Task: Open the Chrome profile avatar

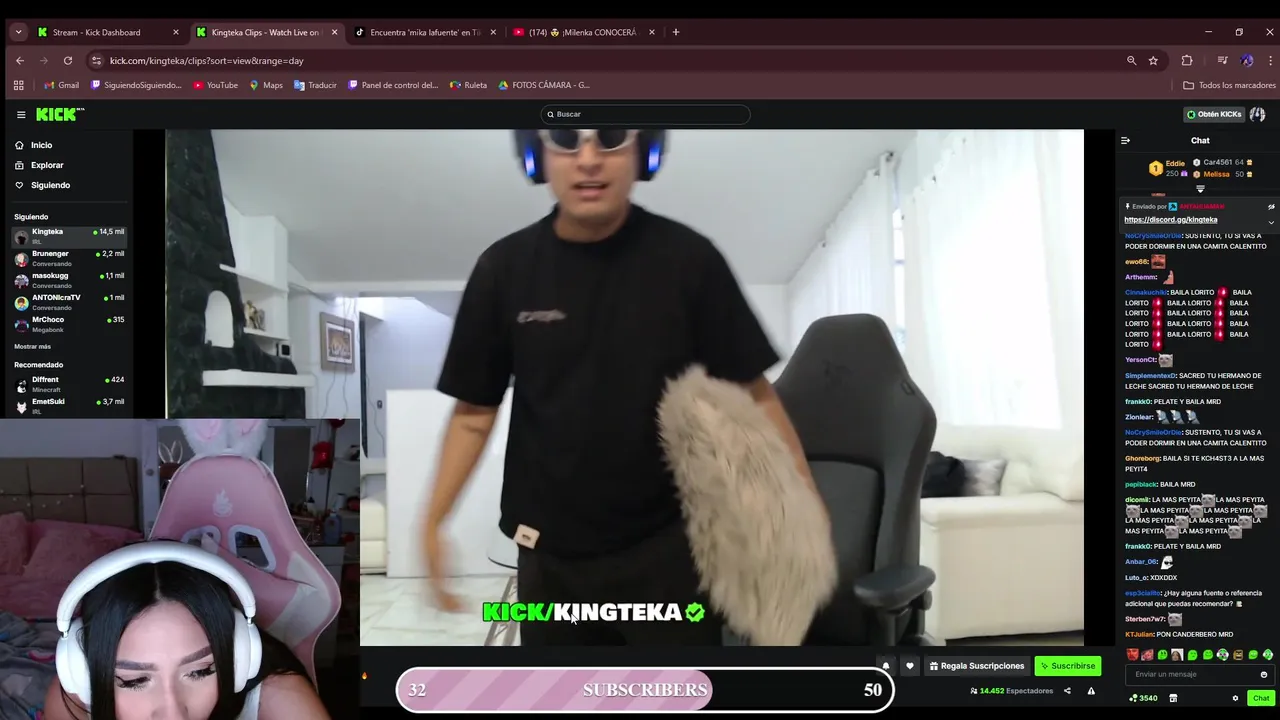Action: tap(1247, 60)
